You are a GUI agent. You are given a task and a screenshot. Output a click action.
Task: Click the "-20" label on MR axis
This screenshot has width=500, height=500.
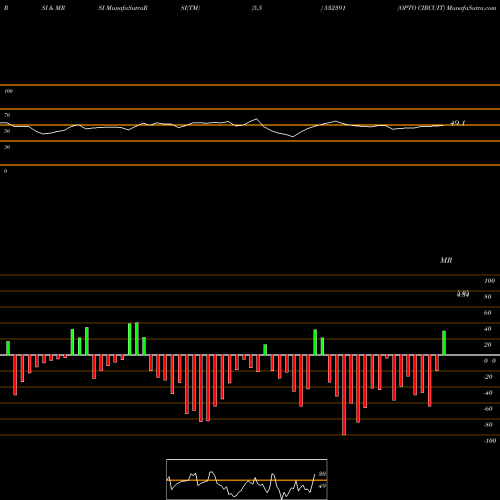(x=488, y=377)
